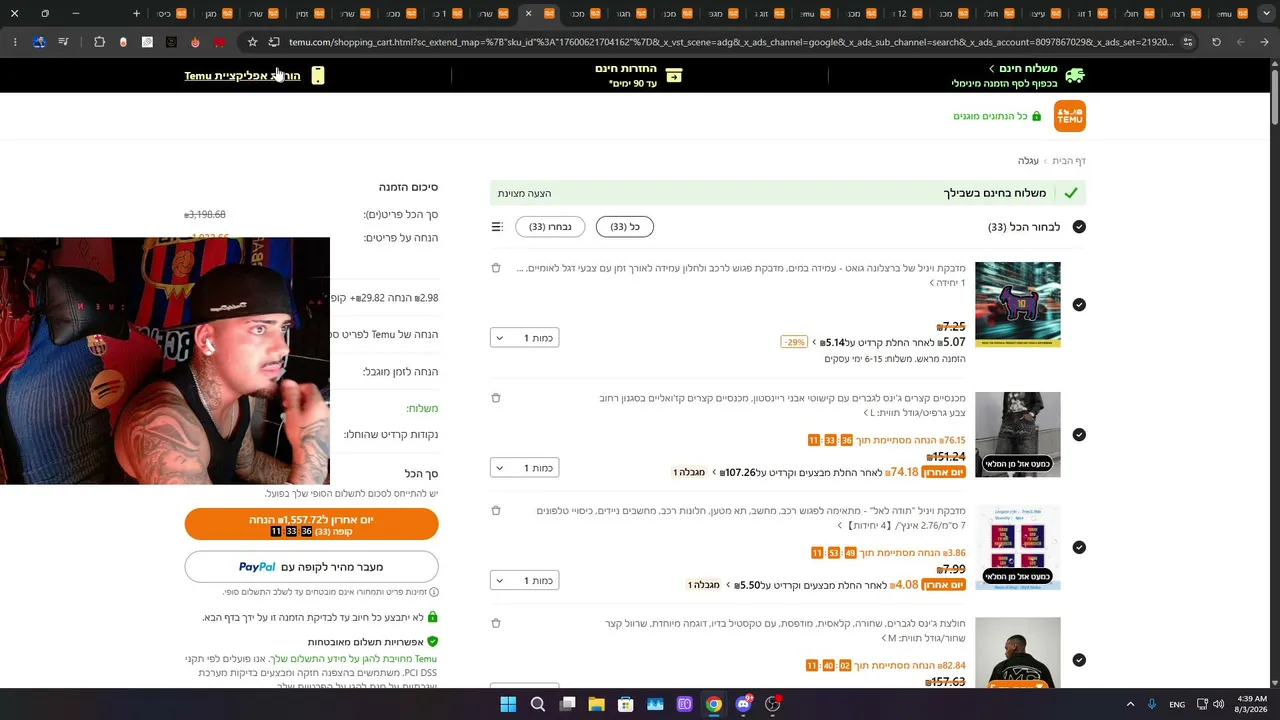Open Discord from the taskbar

[743, 704]
